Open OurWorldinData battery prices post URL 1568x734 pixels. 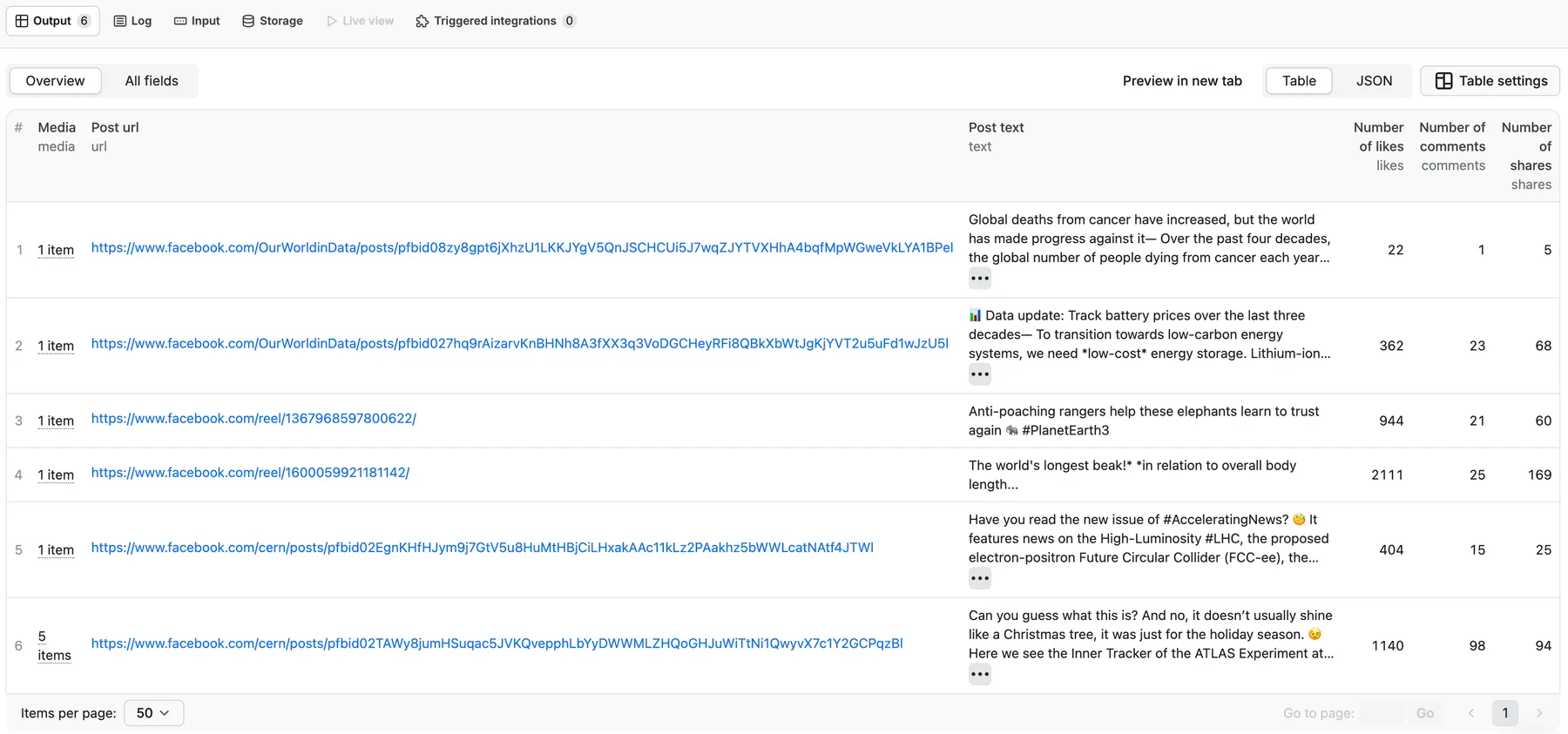click(x=520, y=343)
